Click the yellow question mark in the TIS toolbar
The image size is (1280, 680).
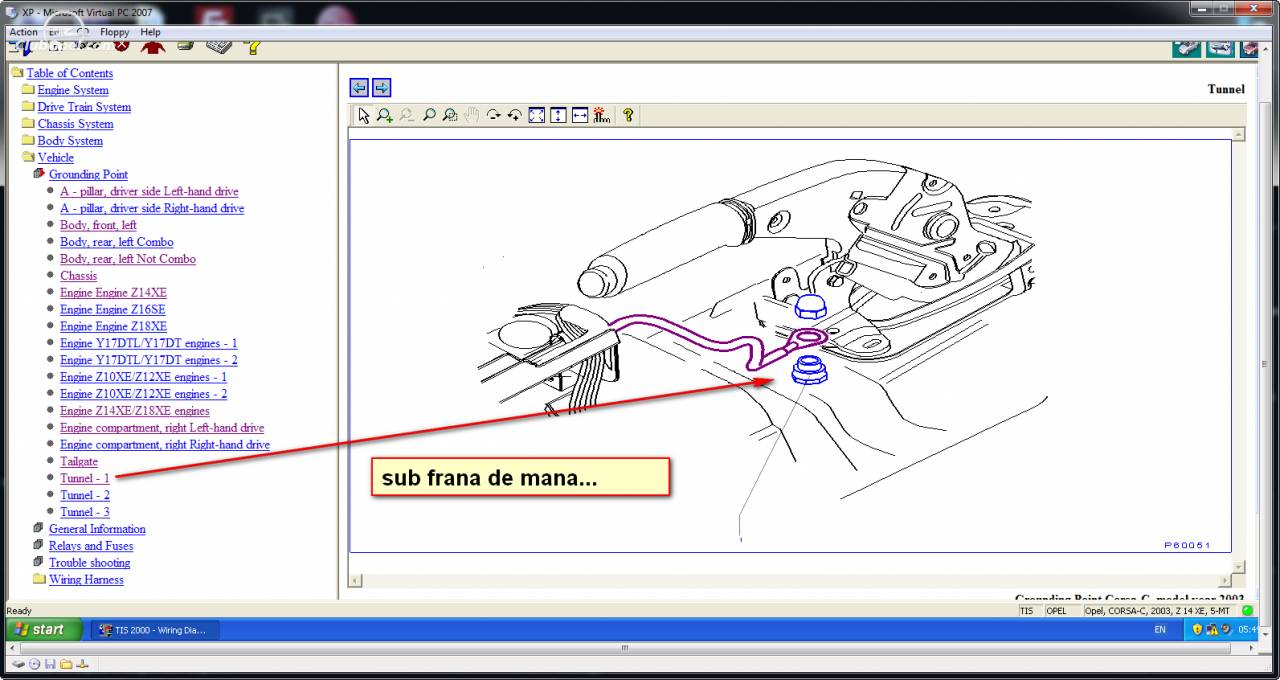coord(252,46)
